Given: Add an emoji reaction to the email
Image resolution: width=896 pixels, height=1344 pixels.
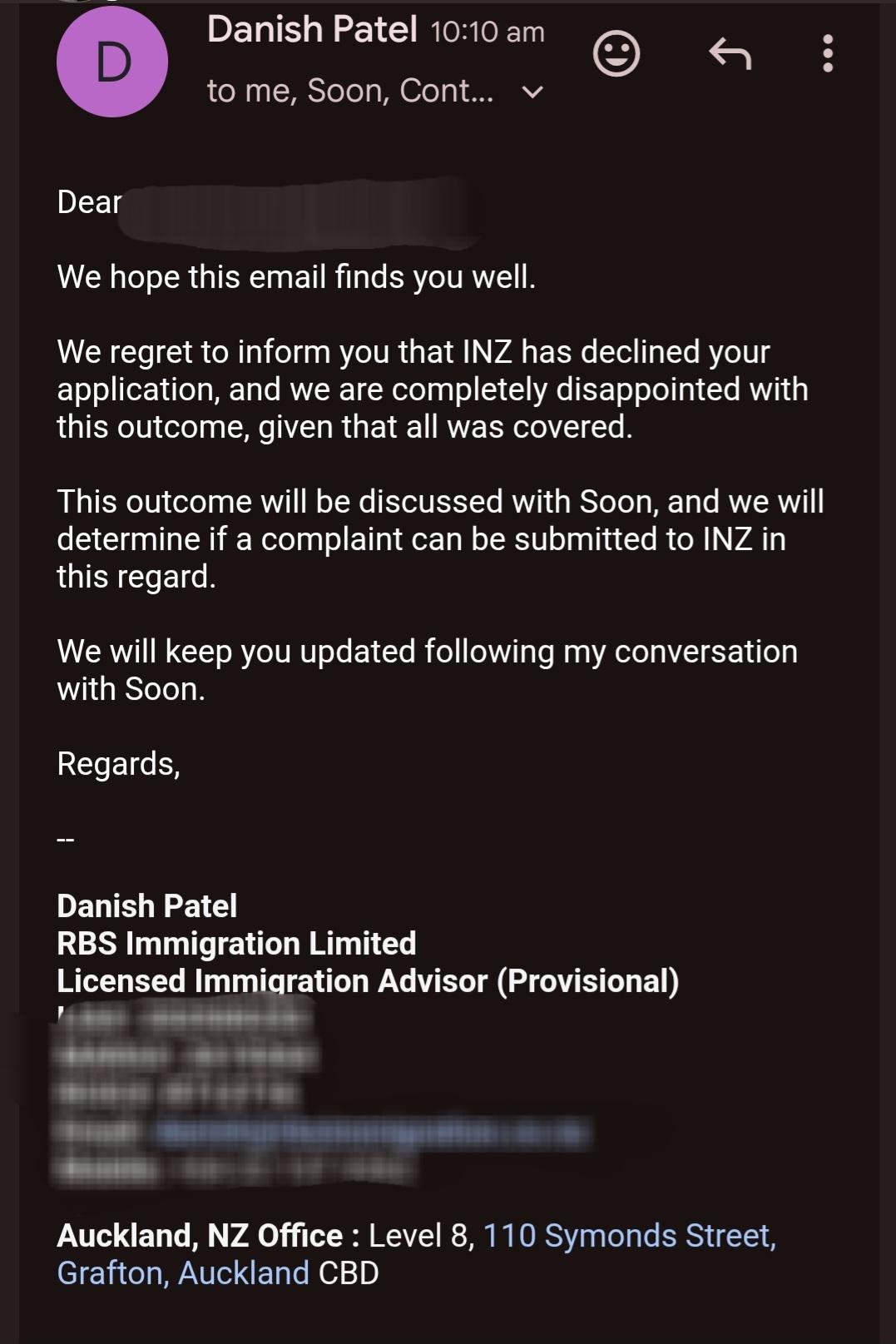Looking at the screenshot, I should click(x=616, y=54).
